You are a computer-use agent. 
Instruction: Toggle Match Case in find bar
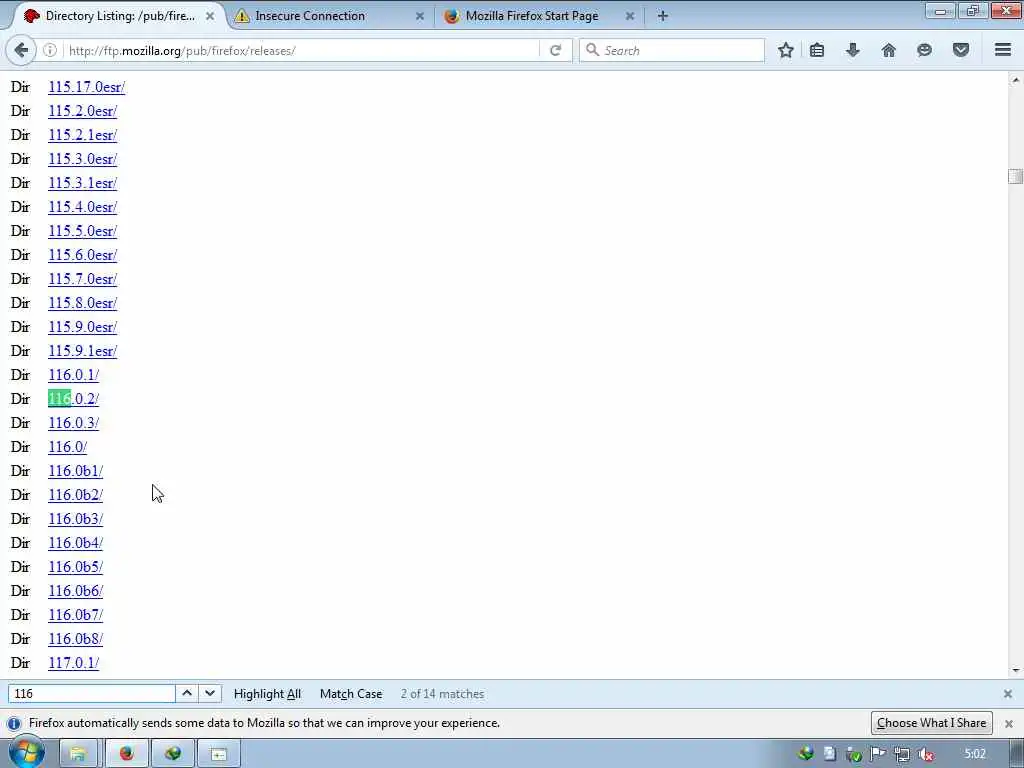pos(351,694)
